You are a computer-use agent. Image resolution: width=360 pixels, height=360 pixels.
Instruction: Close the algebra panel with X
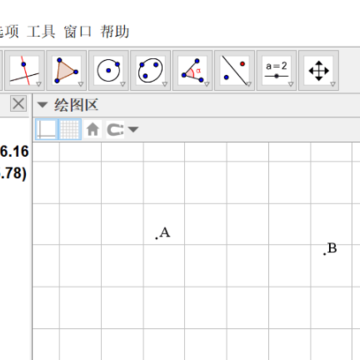point(18,104)
